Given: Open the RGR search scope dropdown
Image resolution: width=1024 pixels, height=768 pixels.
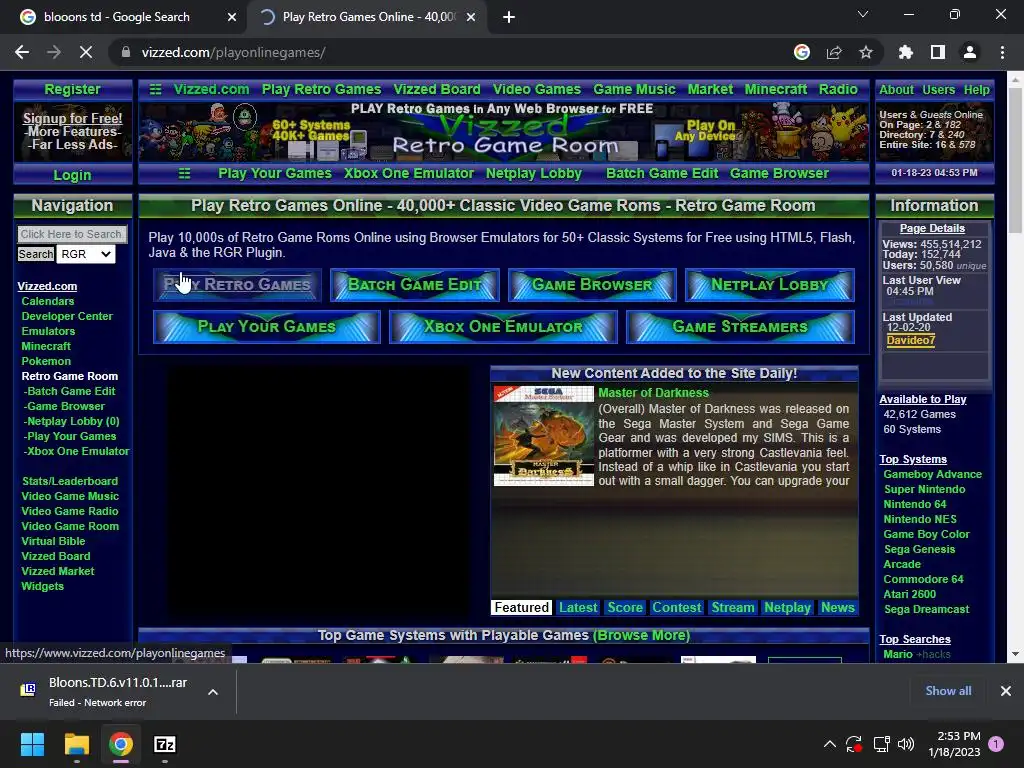Looking at the screenshot, I should [x=86, y=254].
